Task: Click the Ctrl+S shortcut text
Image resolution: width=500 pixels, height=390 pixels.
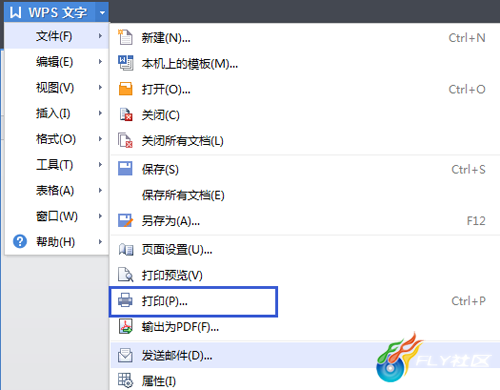Action: pyautogui.click(x=468, y=169)
